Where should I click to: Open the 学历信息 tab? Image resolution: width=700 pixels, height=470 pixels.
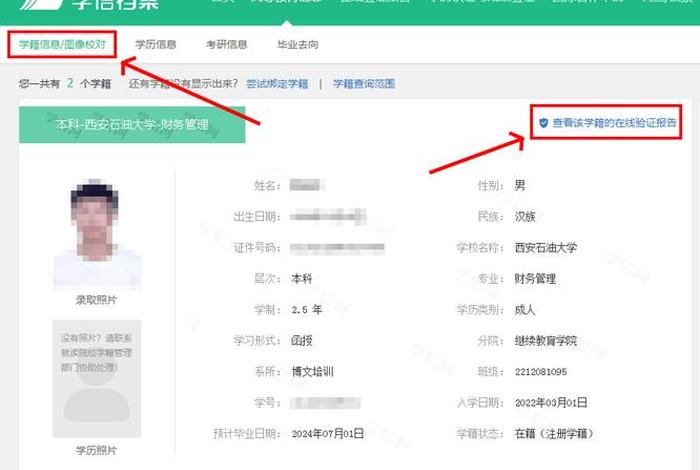click(x=155, y=45)
